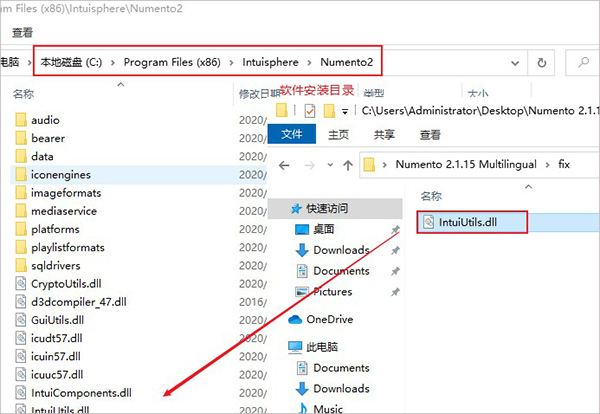
Task: Open quick access toolbar customize dropdown
Action: [345, 112]
